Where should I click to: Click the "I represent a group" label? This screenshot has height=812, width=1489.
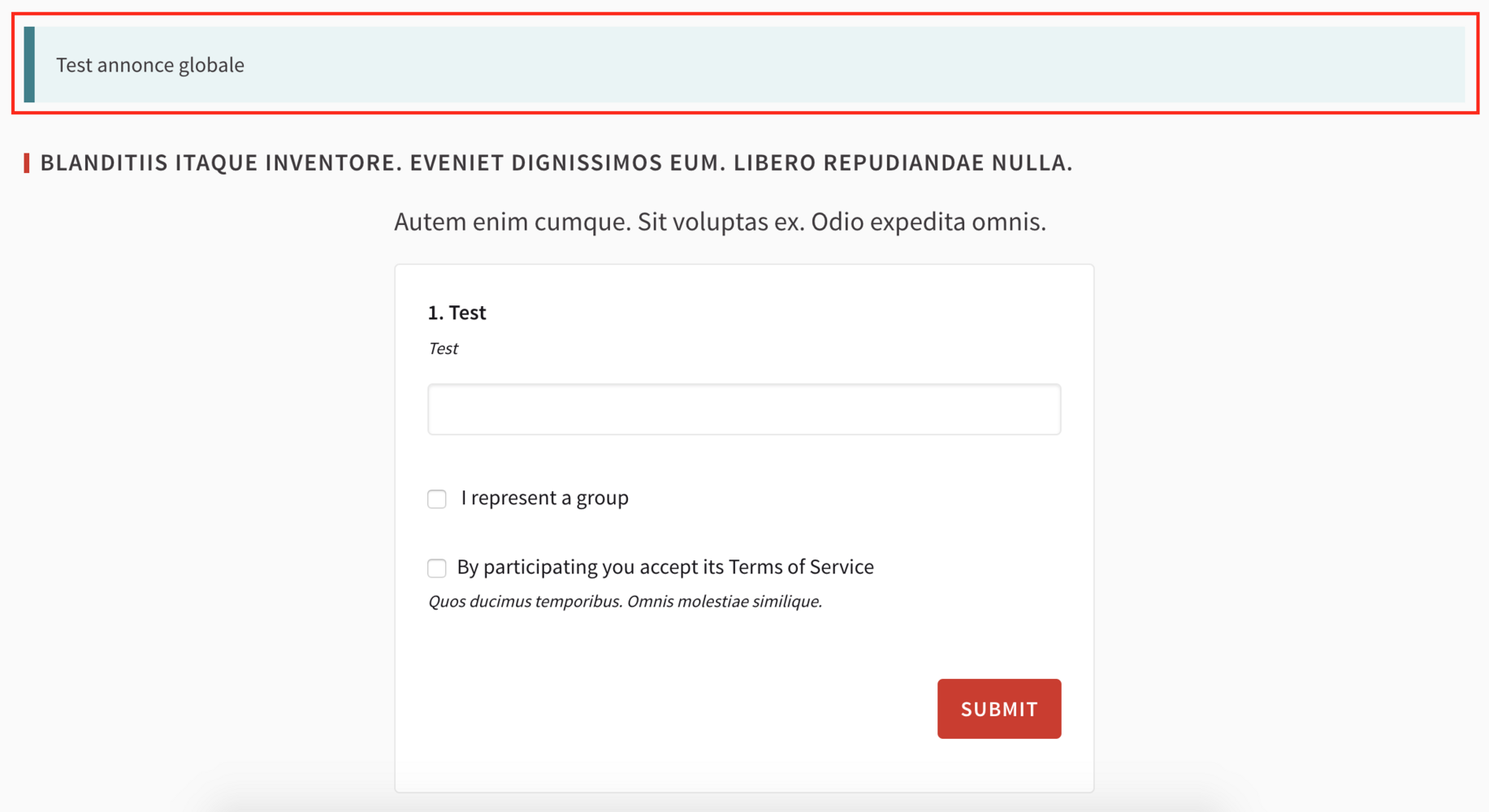point(544,498)
